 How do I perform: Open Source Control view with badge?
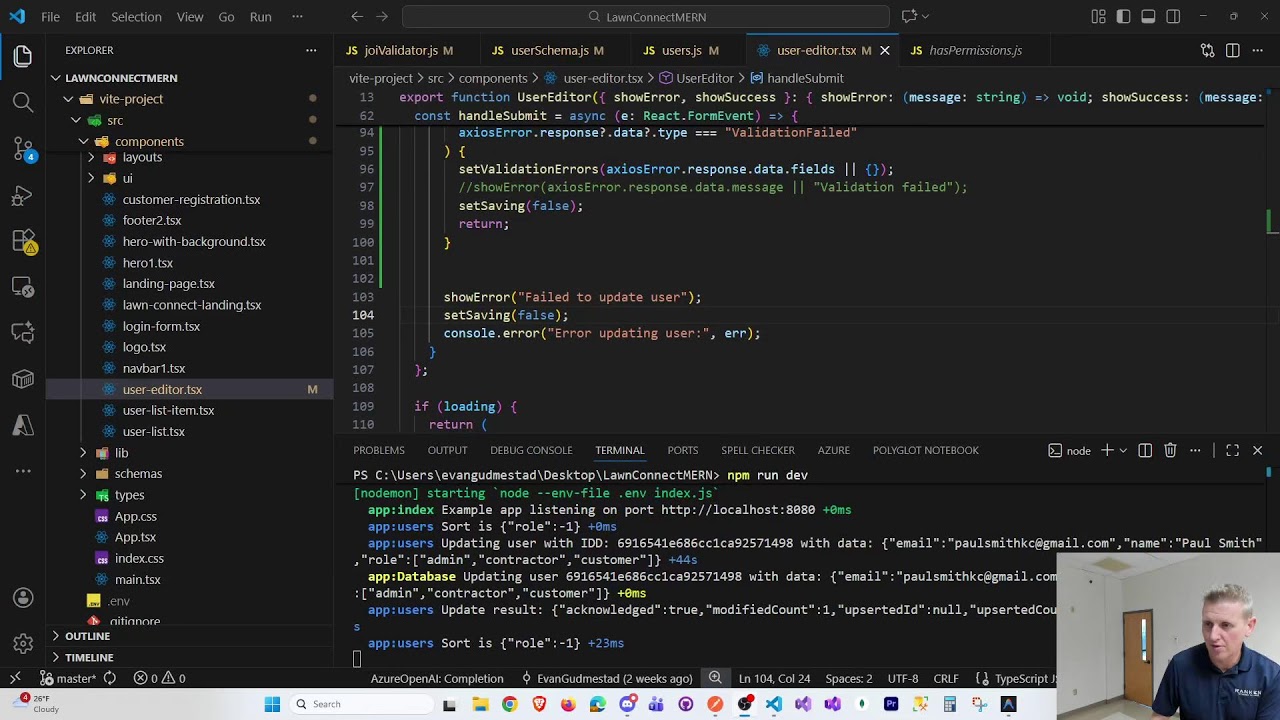point(23,149)
